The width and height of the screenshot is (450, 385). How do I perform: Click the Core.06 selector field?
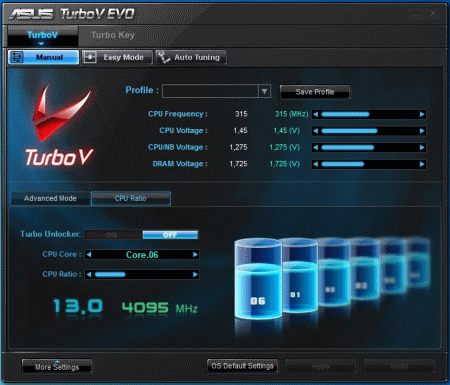pos(142,255)
